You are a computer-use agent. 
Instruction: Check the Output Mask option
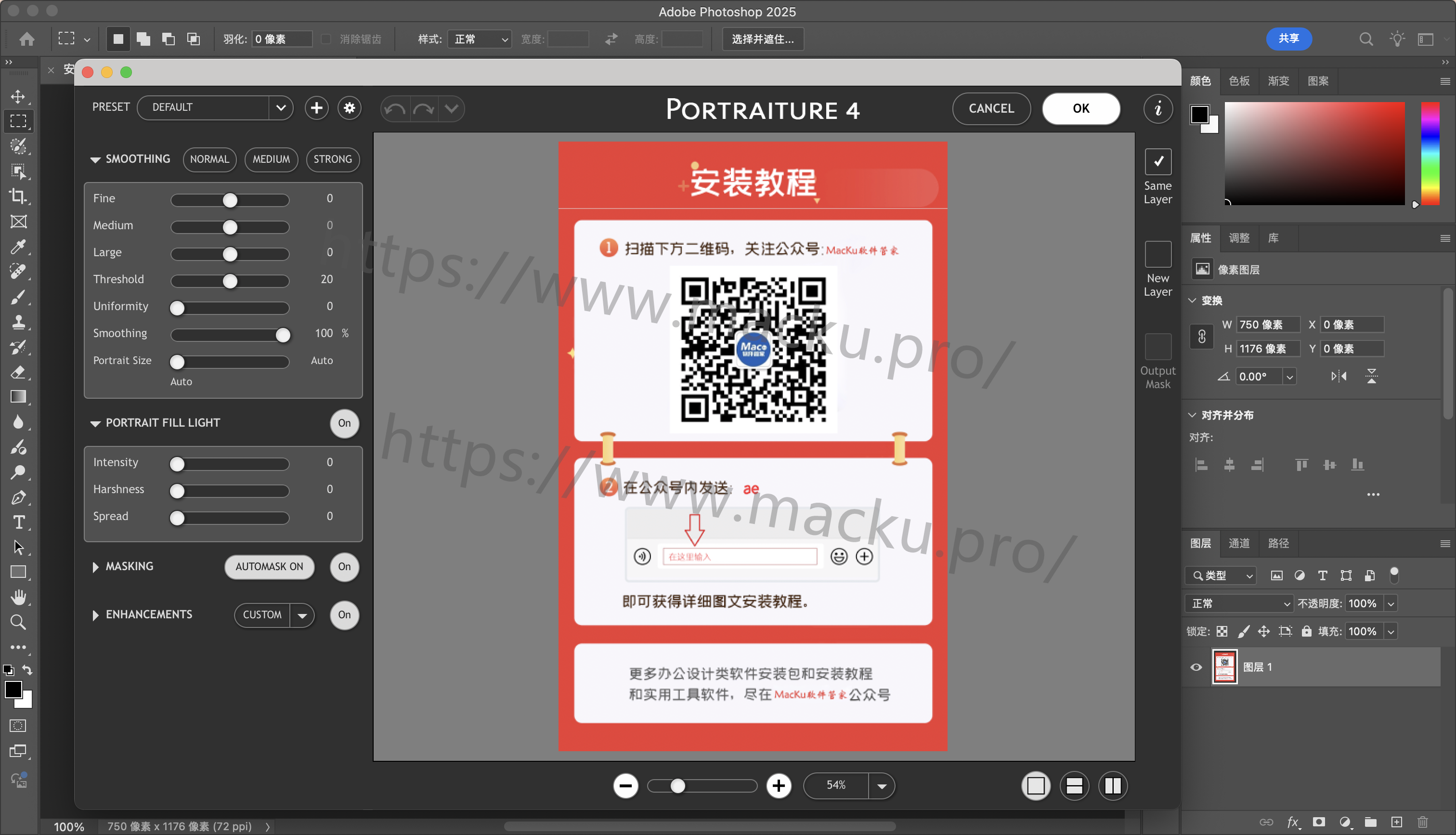pos(1158,347)
